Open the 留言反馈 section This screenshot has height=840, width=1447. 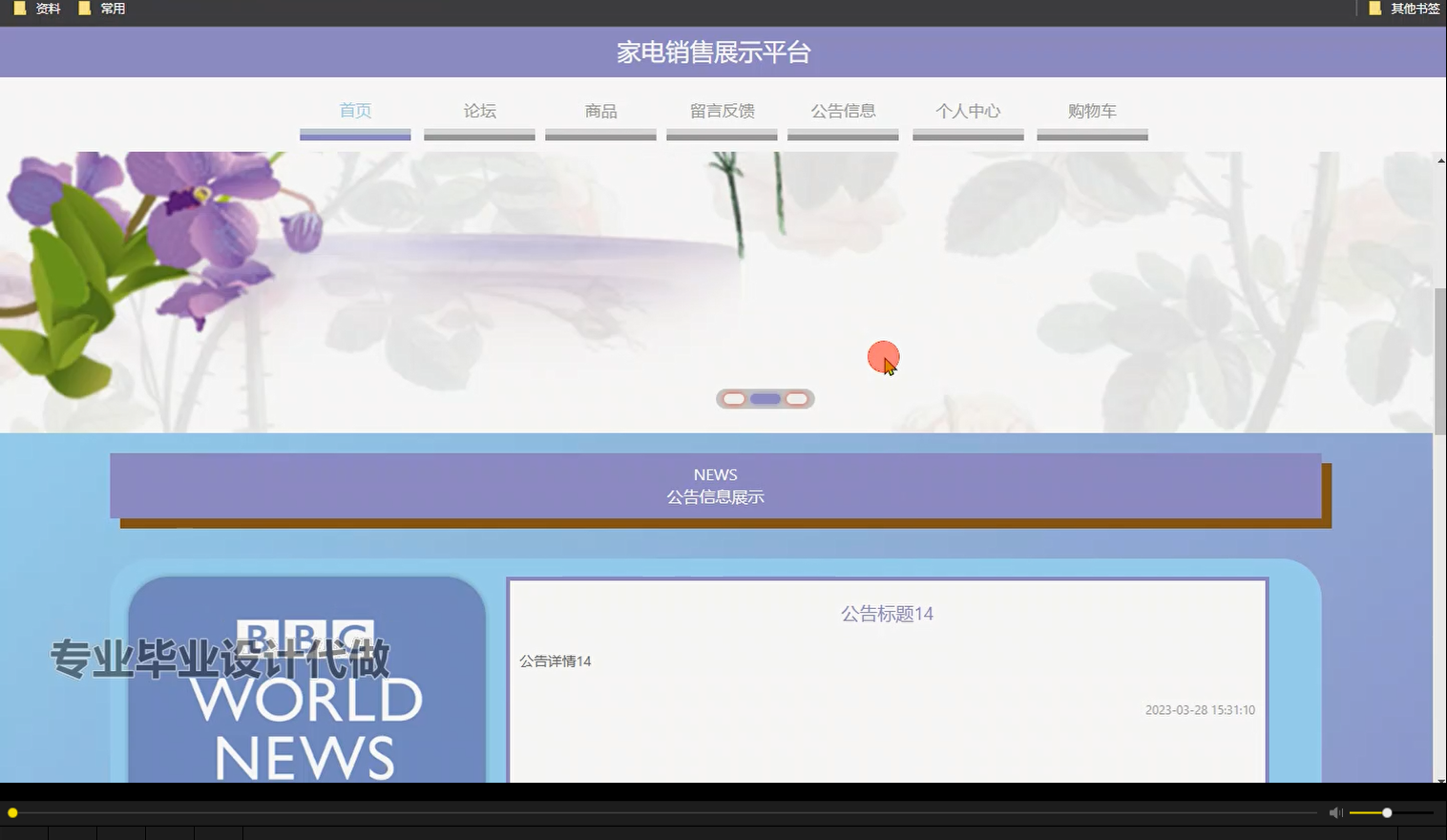pyautogui.click(x=722, y=111)
